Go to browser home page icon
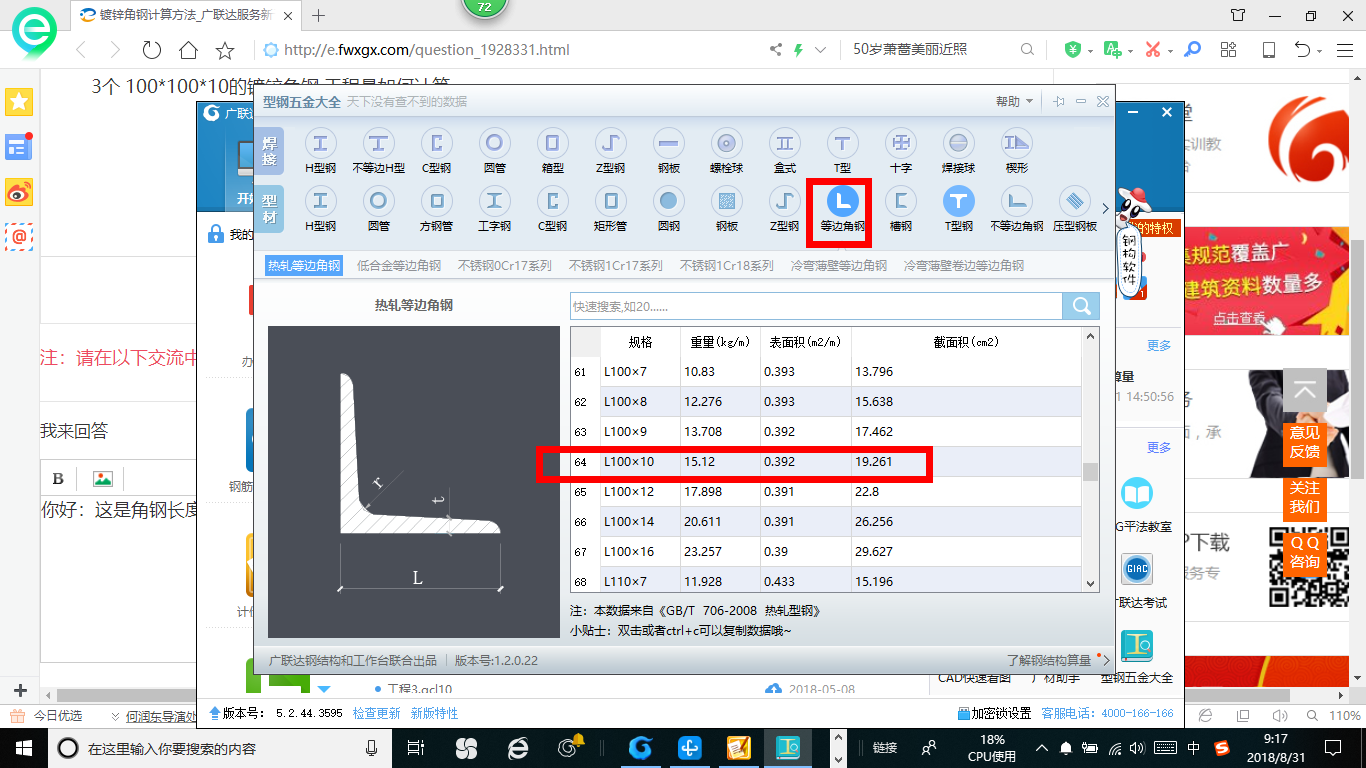 (188, 50)
